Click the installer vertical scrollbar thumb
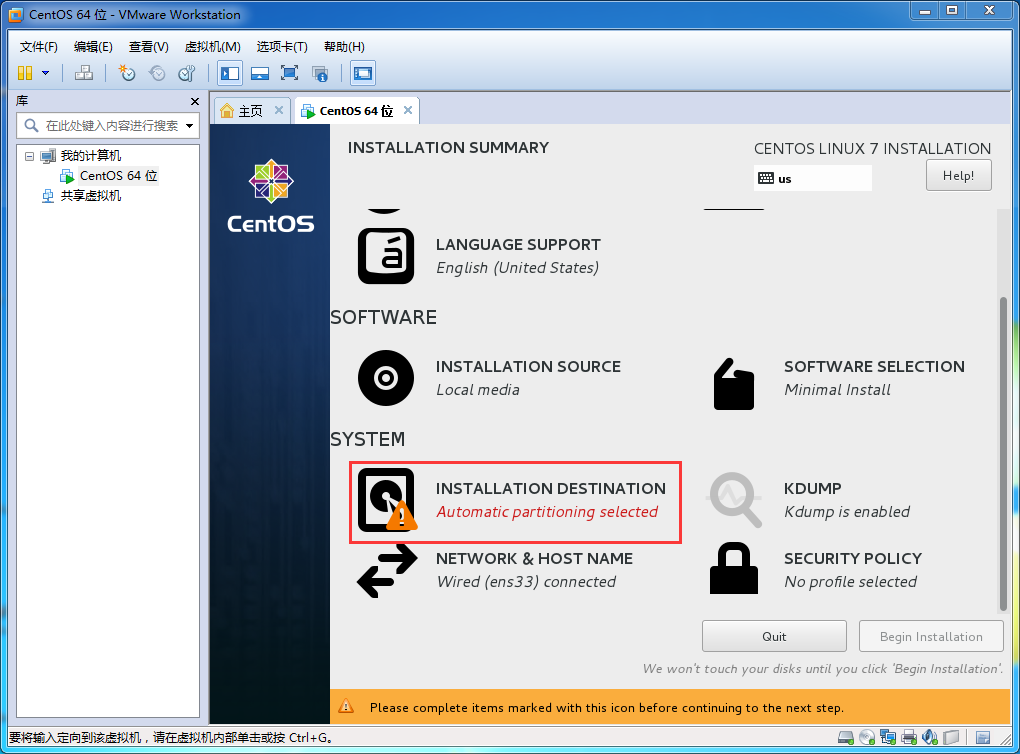This screenshot has height=754, width=1020. [1003, 453]
